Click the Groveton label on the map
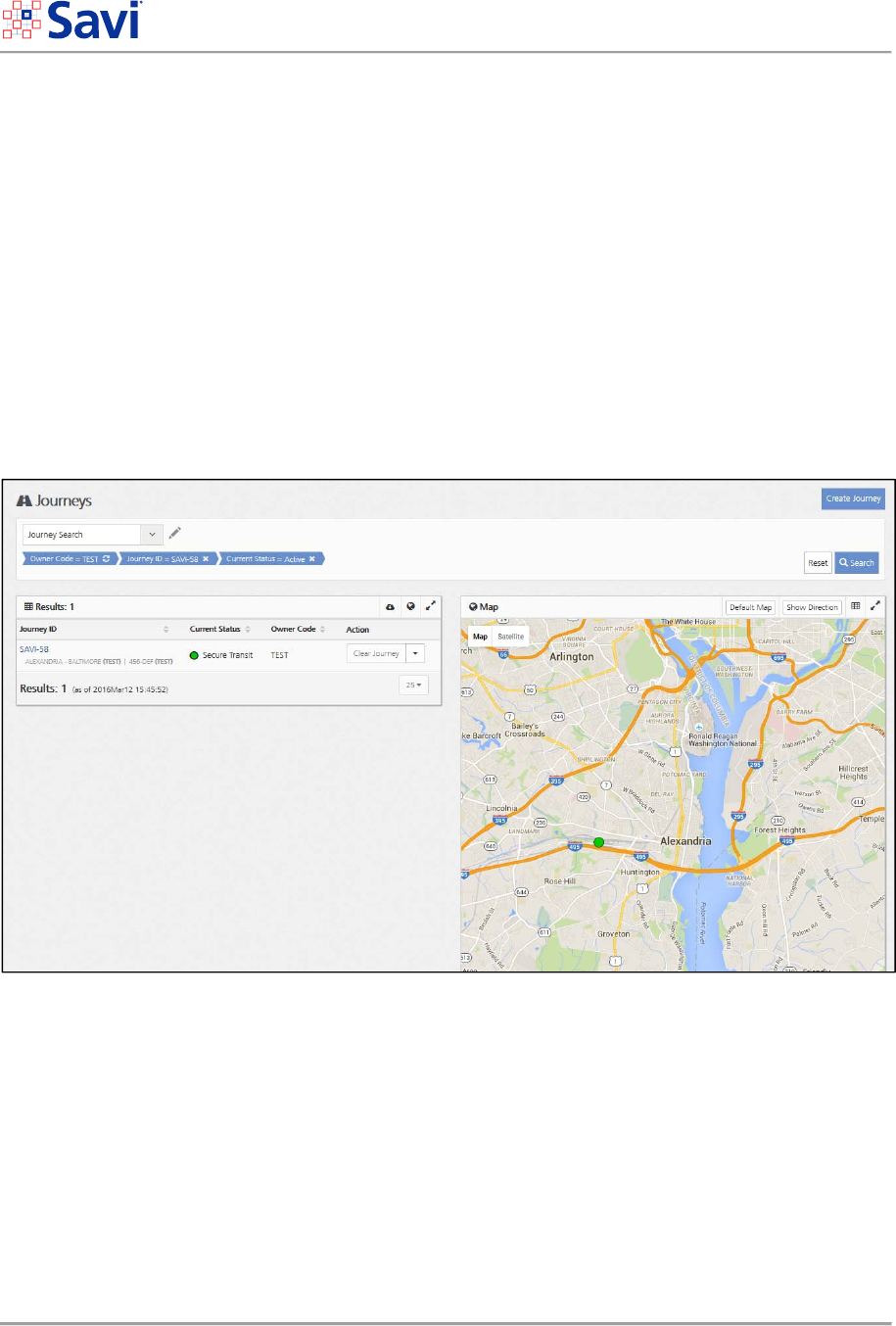This screenshot has width=896, height=1326. click(x=614, y=934)
